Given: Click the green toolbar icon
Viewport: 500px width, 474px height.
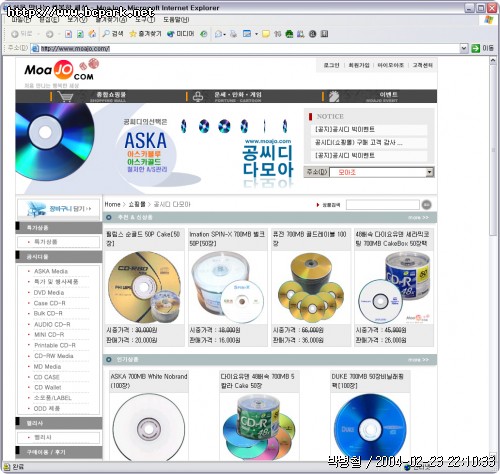Looking at the screenshot, I should [x=289, y=34].
